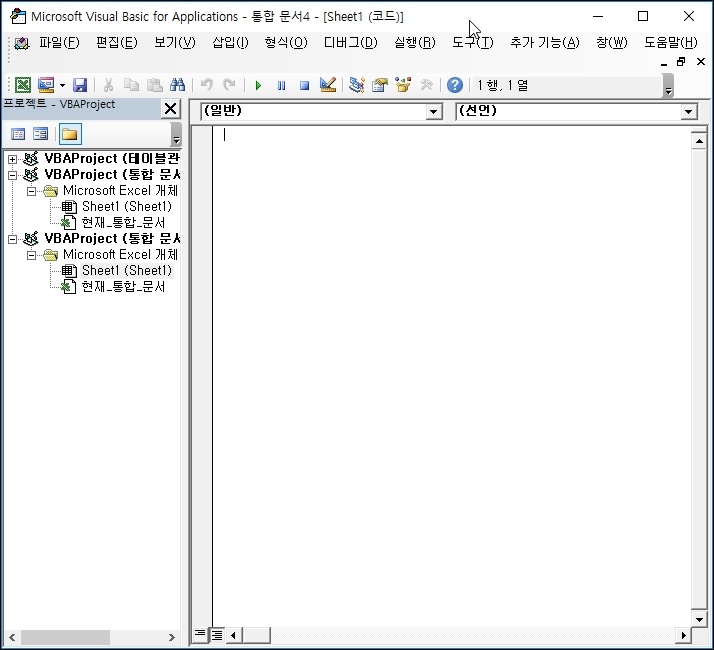714x650 pixels.
Task: Open the 실행(R) menu
Action: tap(414, 42)
